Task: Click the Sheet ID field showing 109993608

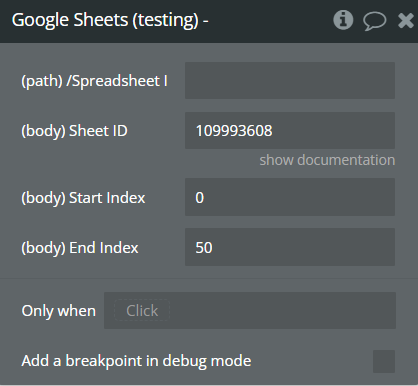Action: [290, 130]
